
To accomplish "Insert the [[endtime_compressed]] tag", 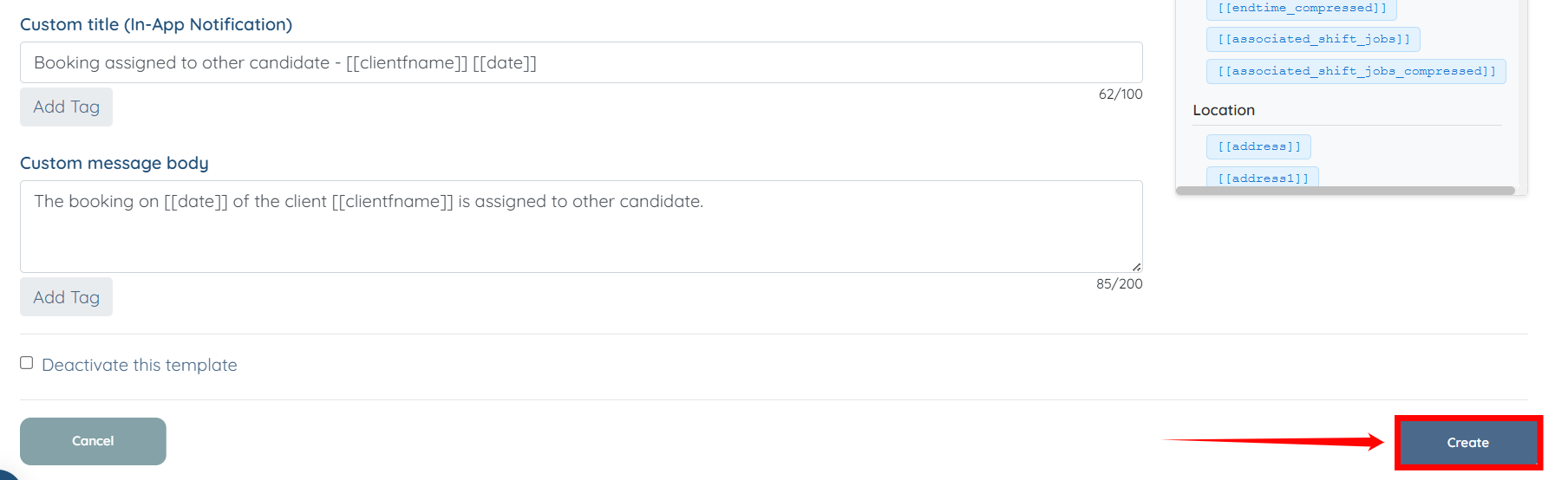I will pos(1301,9).
